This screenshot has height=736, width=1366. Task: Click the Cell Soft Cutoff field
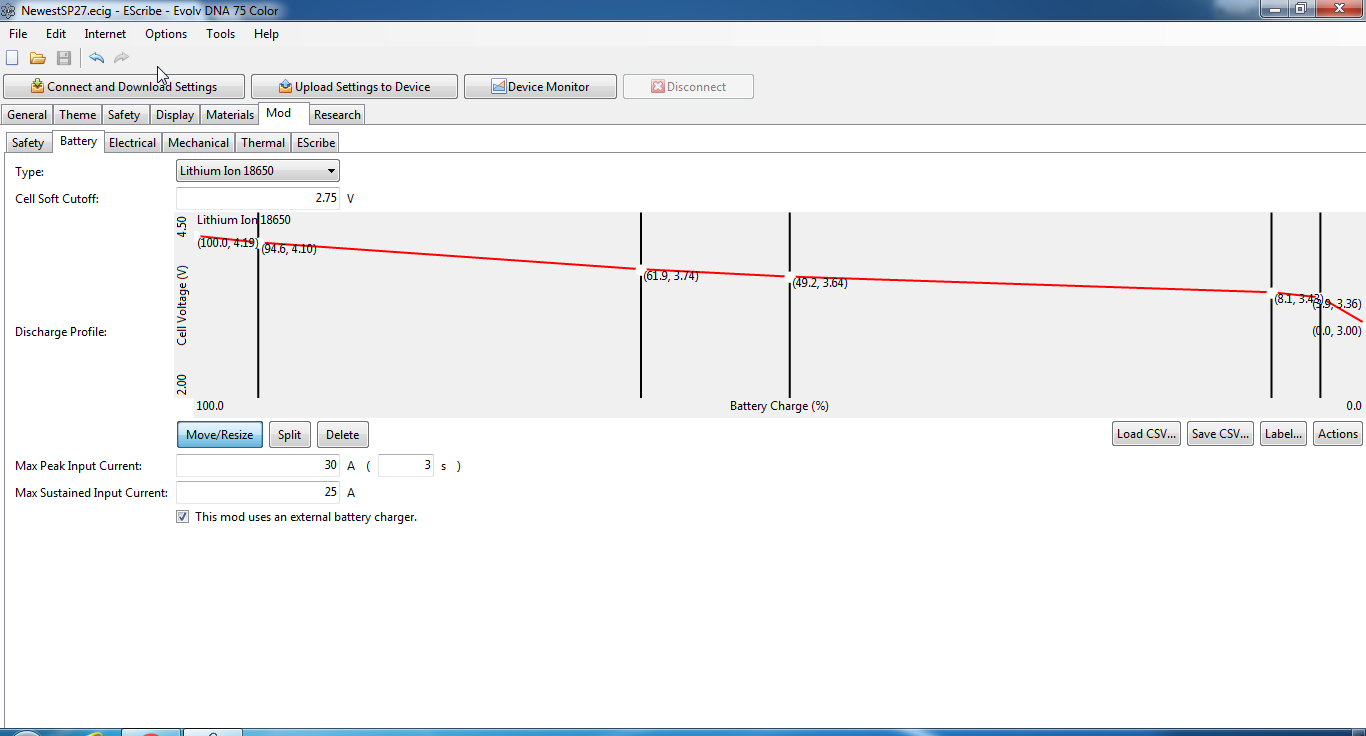tap(258, 198)
